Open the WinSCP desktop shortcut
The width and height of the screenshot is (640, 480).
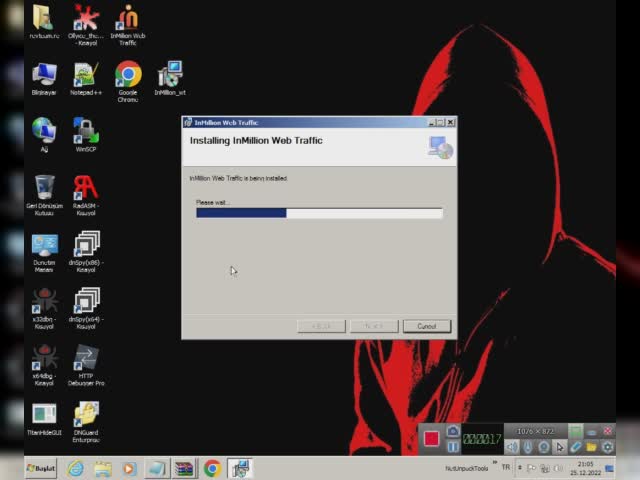click(86, 134)
